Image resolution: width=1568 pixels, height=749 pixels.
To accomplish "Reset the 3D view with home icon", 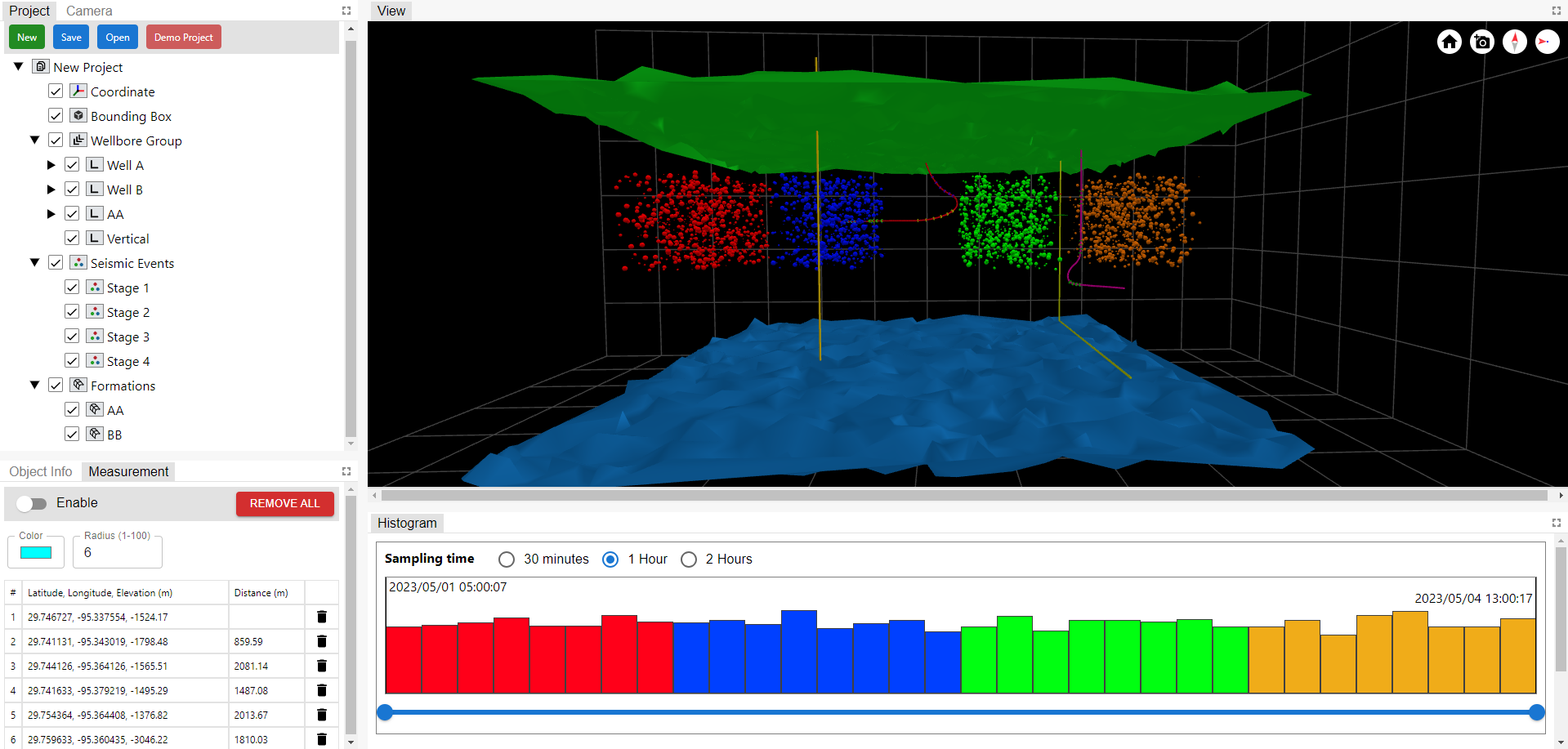I will pyautogui.click(x=1449, y=42).
